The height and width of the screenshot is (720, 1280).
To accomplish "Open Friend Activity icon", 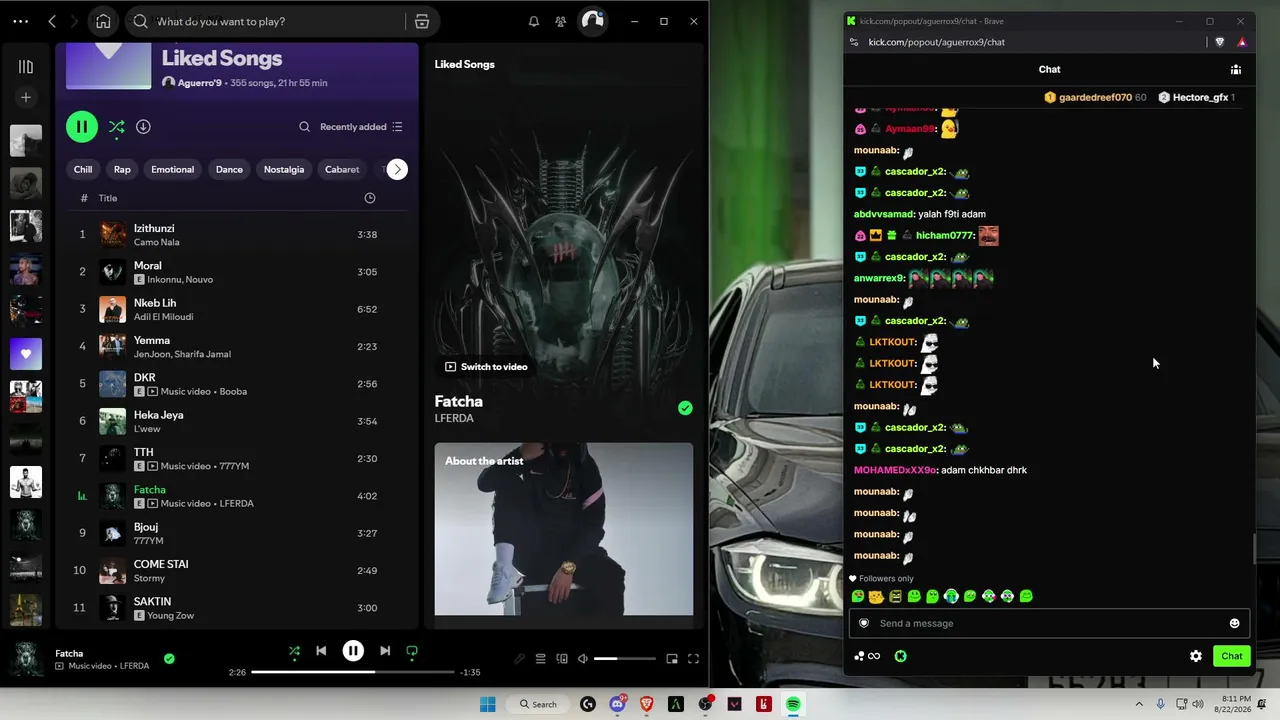I will click(x=561, y=21).
